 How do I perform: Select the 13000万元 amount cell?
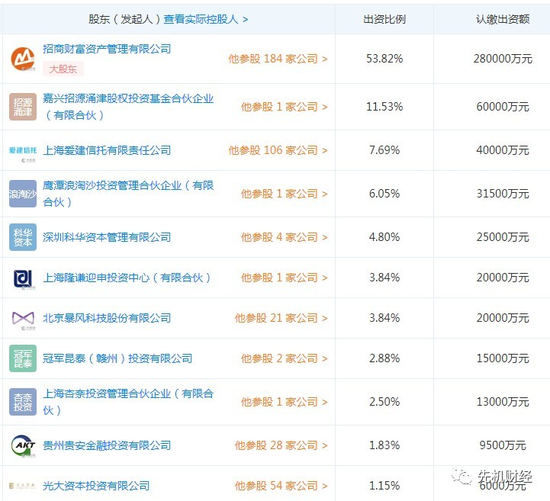(x=503, y=402)
